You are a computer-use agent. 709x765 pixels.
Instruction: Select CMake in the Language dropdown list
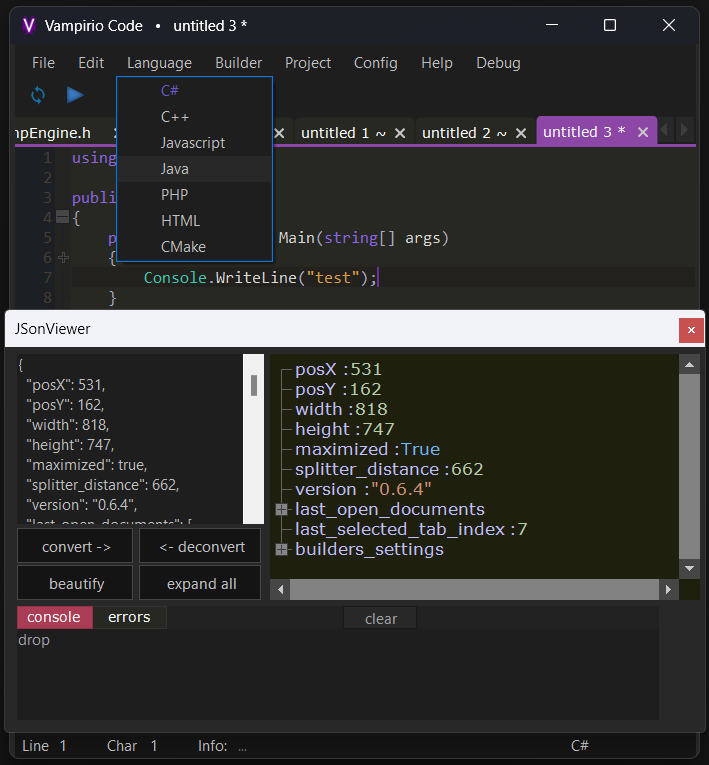point(183,247)
